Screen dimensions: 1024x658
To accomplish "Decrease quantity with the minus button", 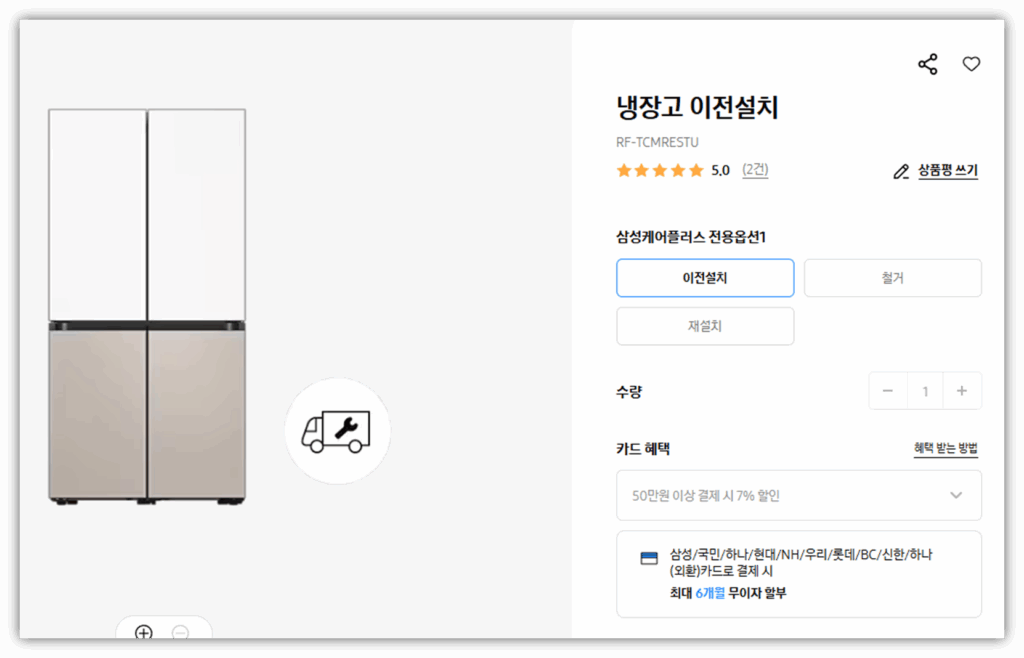I will pyautogui.click(x=888, y=391).
